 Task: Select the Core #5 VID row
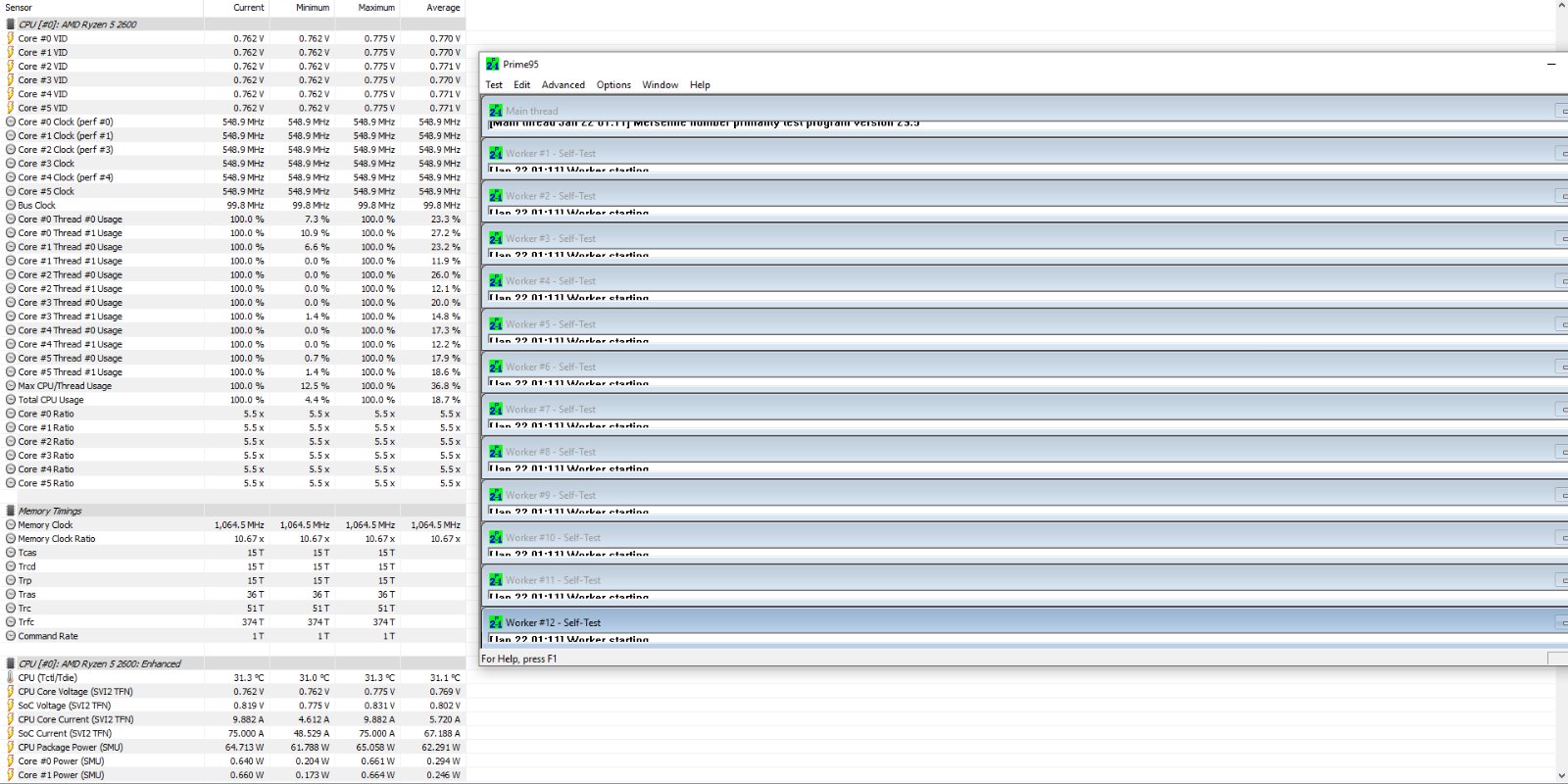pyautogui.click(x=232, y=108)
